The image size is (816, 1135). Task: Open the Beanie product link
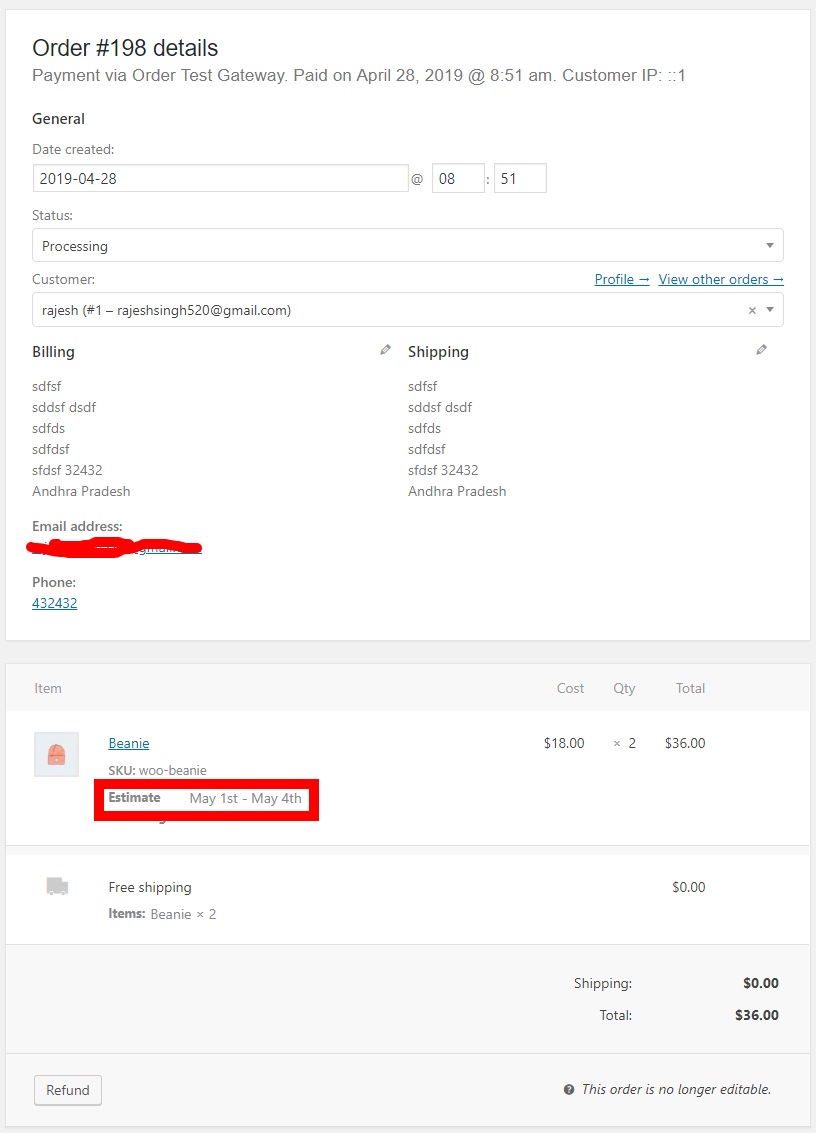tap(128, 743)
